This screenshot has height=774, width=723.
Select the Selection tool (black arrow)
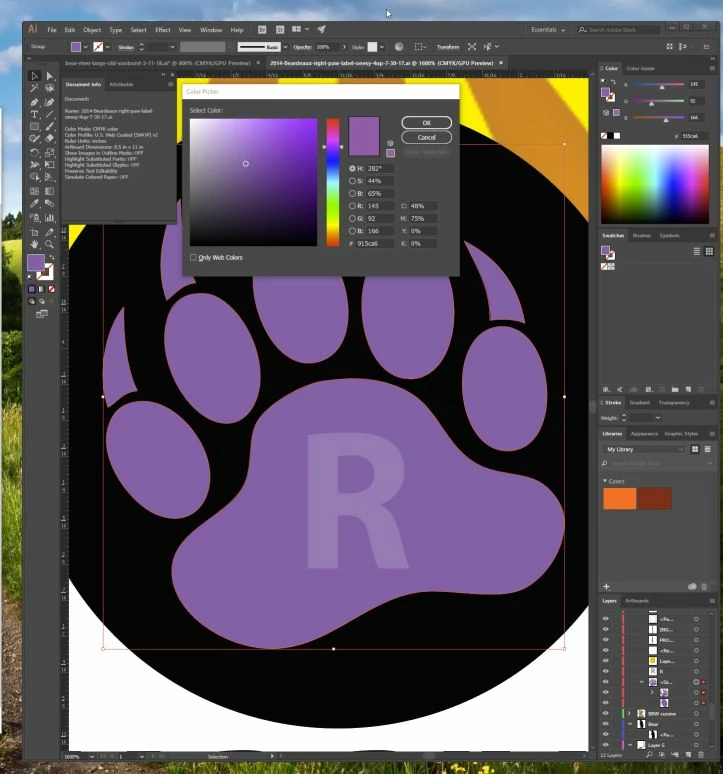(x=35, y=76)
